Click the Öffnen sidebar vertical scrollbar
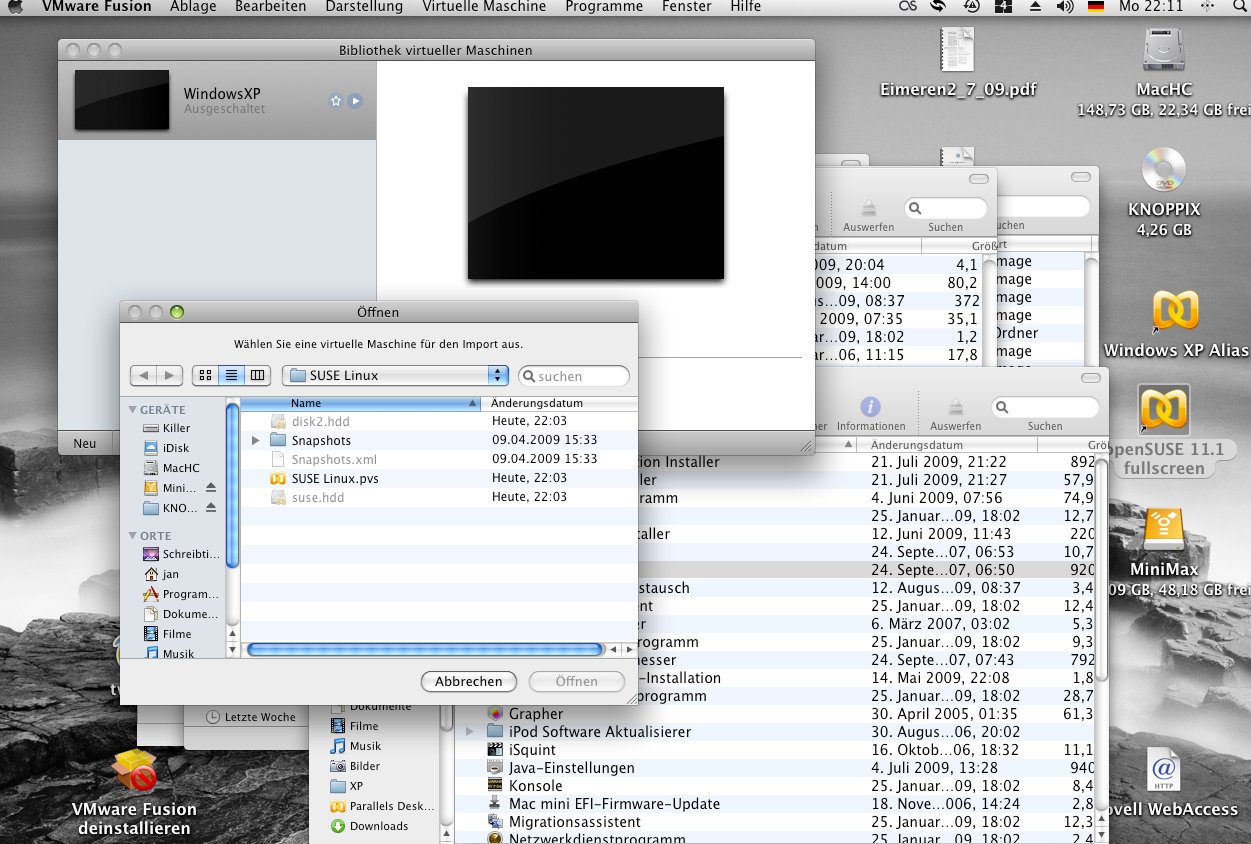The image size is (1251, 844). (232, 487)
